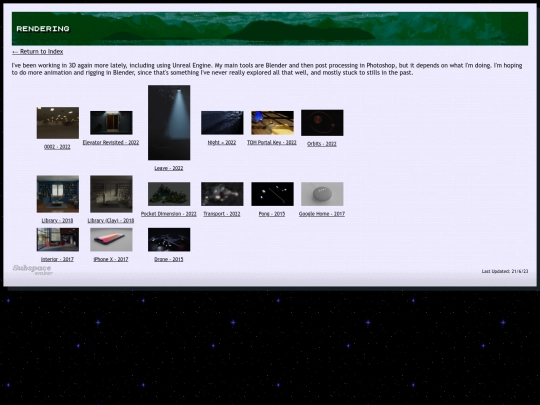This screenshot has width=540, height=405.
Task: Open the 0002 render thumbnail image
Action: tap(58, 123)
